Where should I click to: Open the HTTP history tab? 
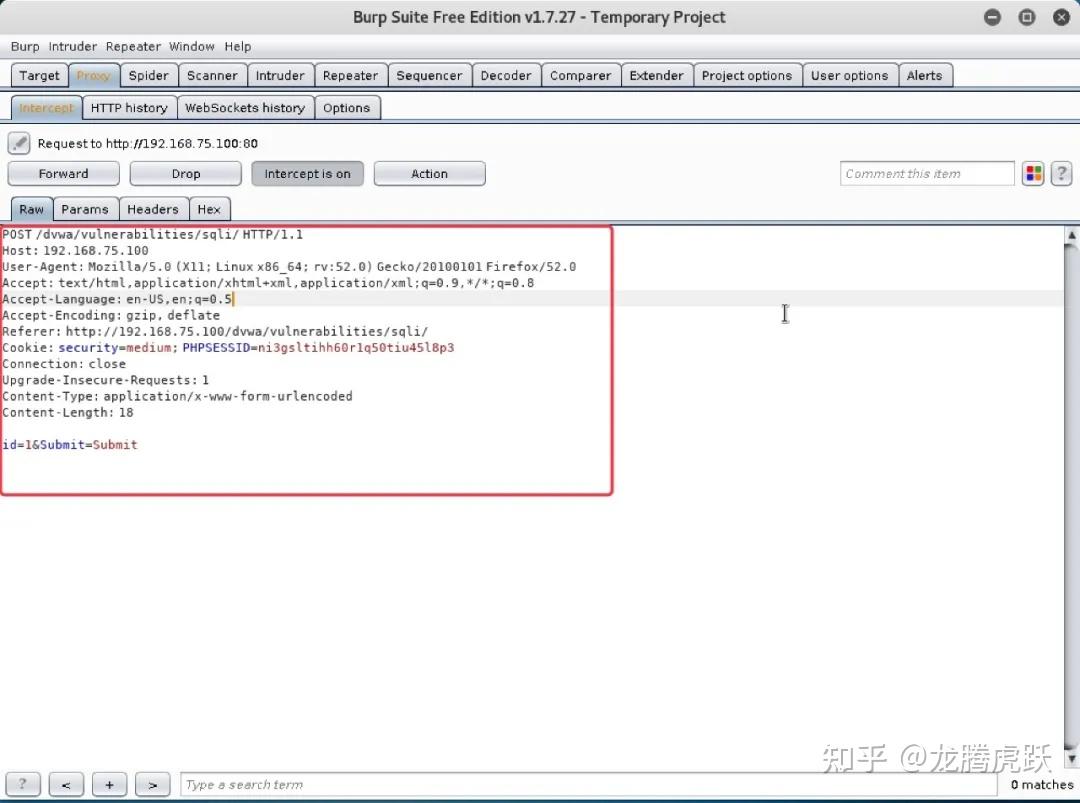pyautogui.click(x=129, y=107)
